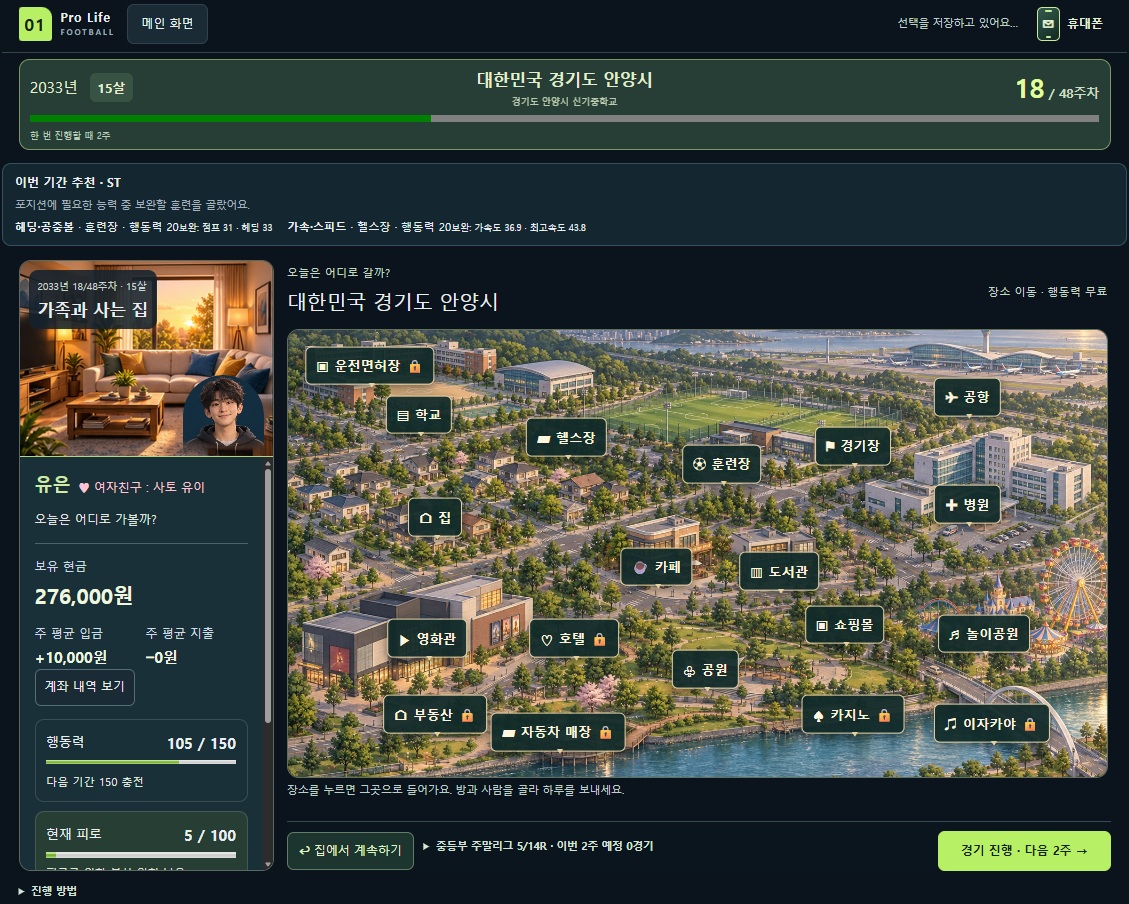Open the 영화관 cinema location marker
The width and height of the screenshot is (1129, 904).
427,639
